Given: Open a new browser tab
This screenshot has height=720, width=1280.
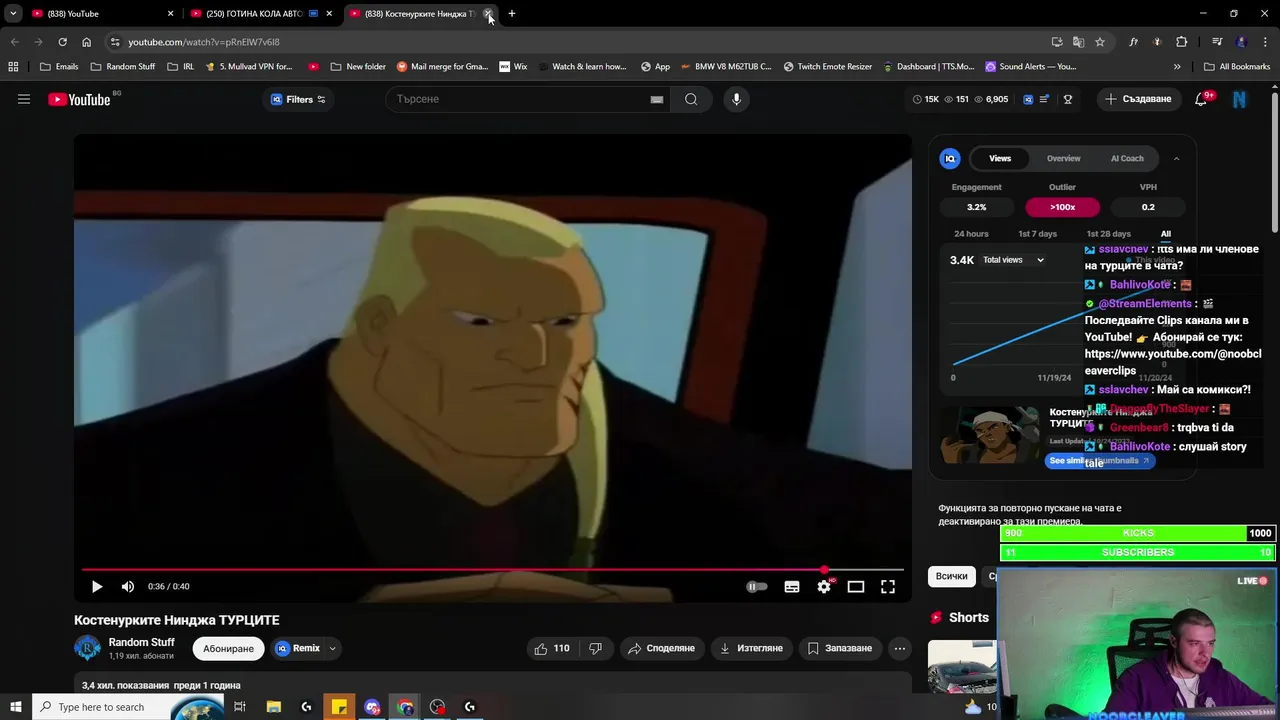Looking at the screenshot, I should 512,14.
